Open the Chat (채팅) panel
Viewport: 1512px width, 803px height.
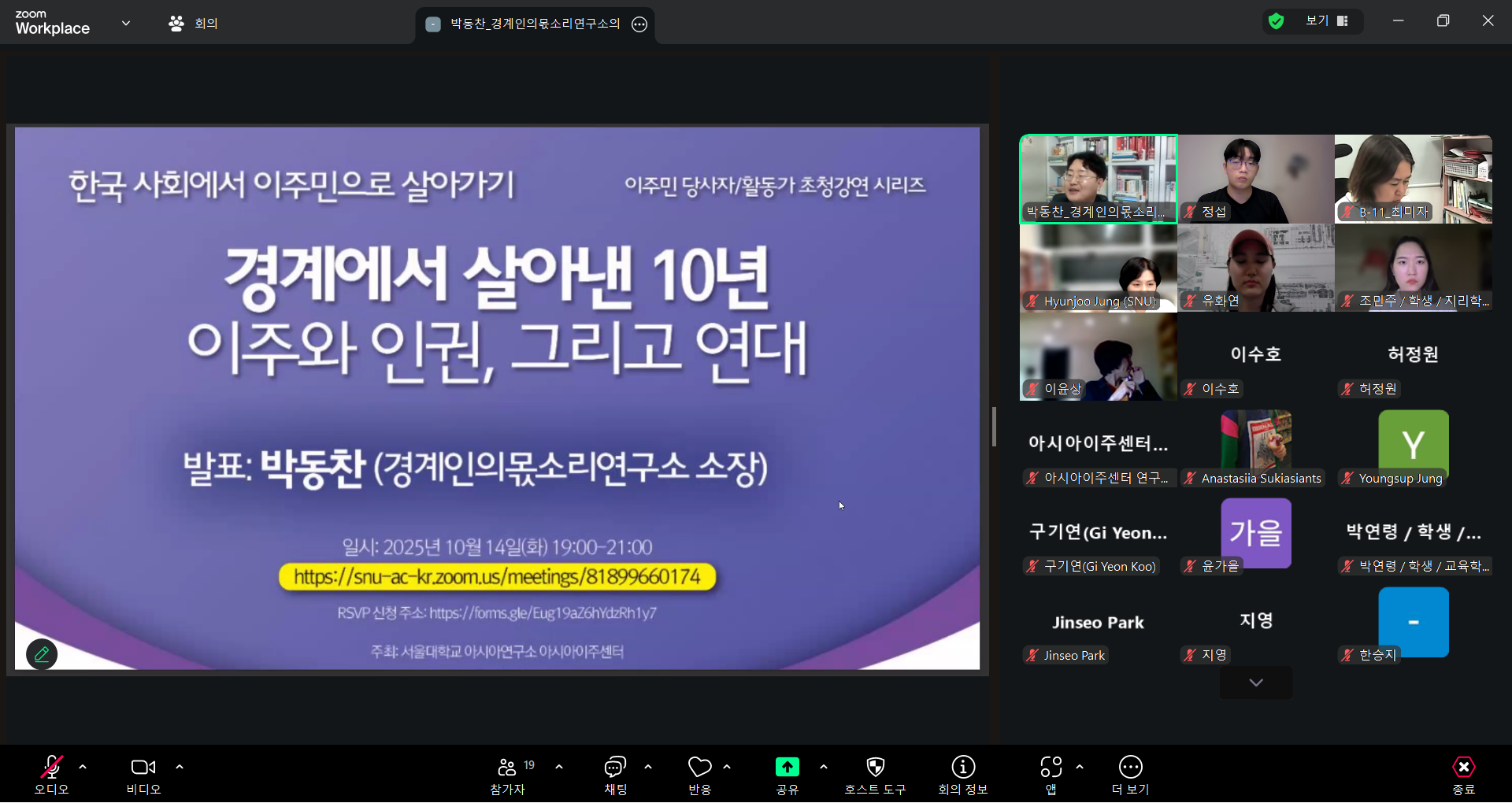coord(615,768)
